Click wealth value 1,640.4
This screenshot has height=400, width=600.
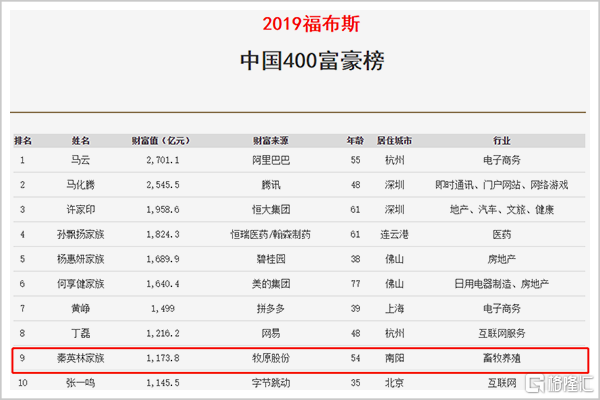(163, 284)
